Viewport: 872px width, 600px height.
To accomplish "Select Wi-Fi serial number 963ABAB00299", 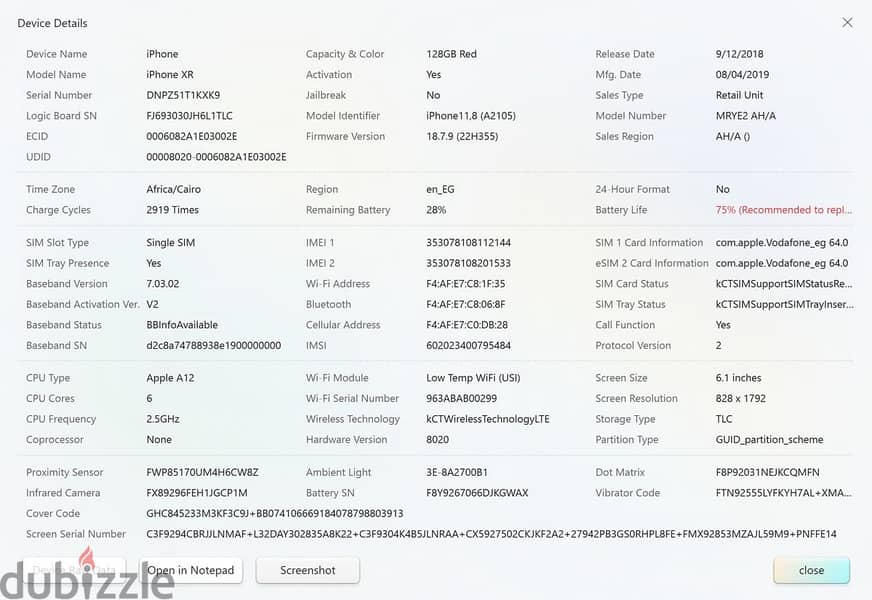I will click(462, 398).
